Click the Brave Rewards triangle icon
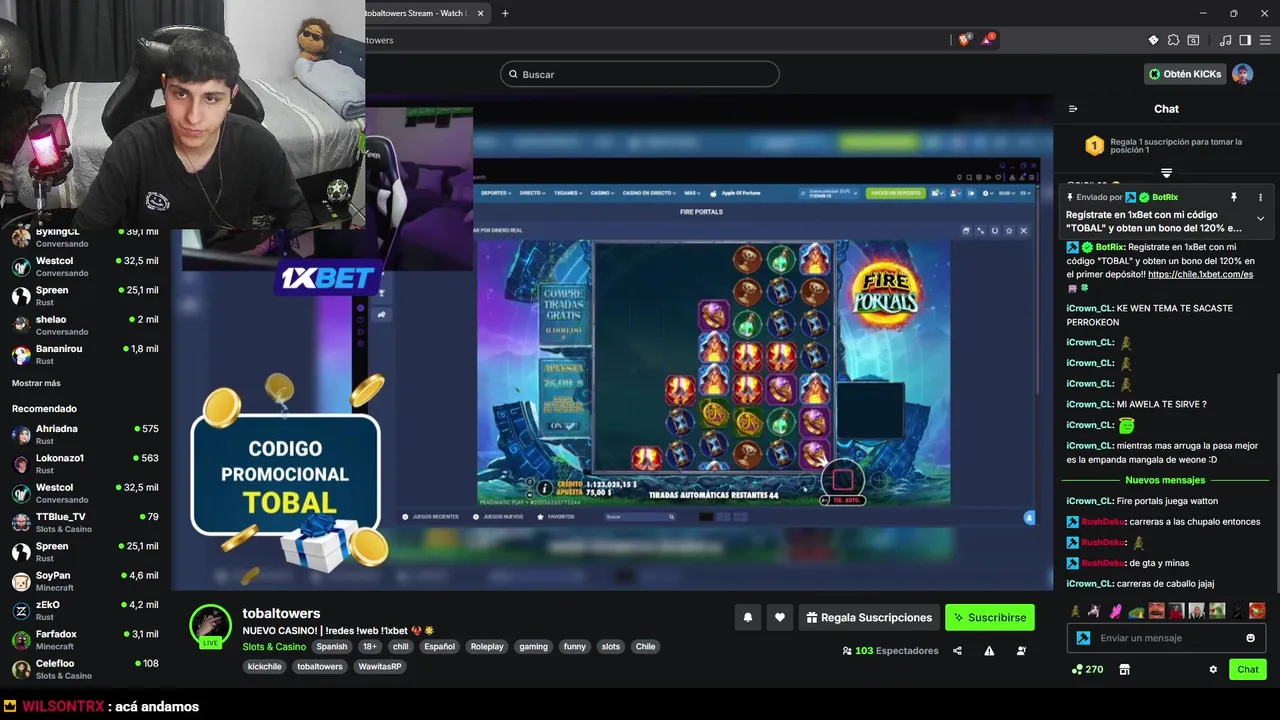 tap(989, 40)
